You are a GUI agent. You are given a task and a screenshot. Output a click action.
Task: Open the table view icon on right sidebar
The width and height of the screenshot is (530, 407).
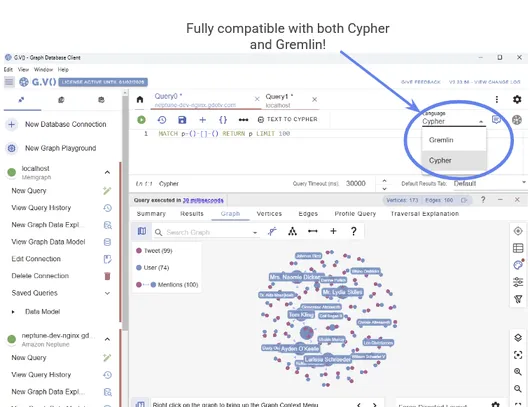tap(518, 248)
